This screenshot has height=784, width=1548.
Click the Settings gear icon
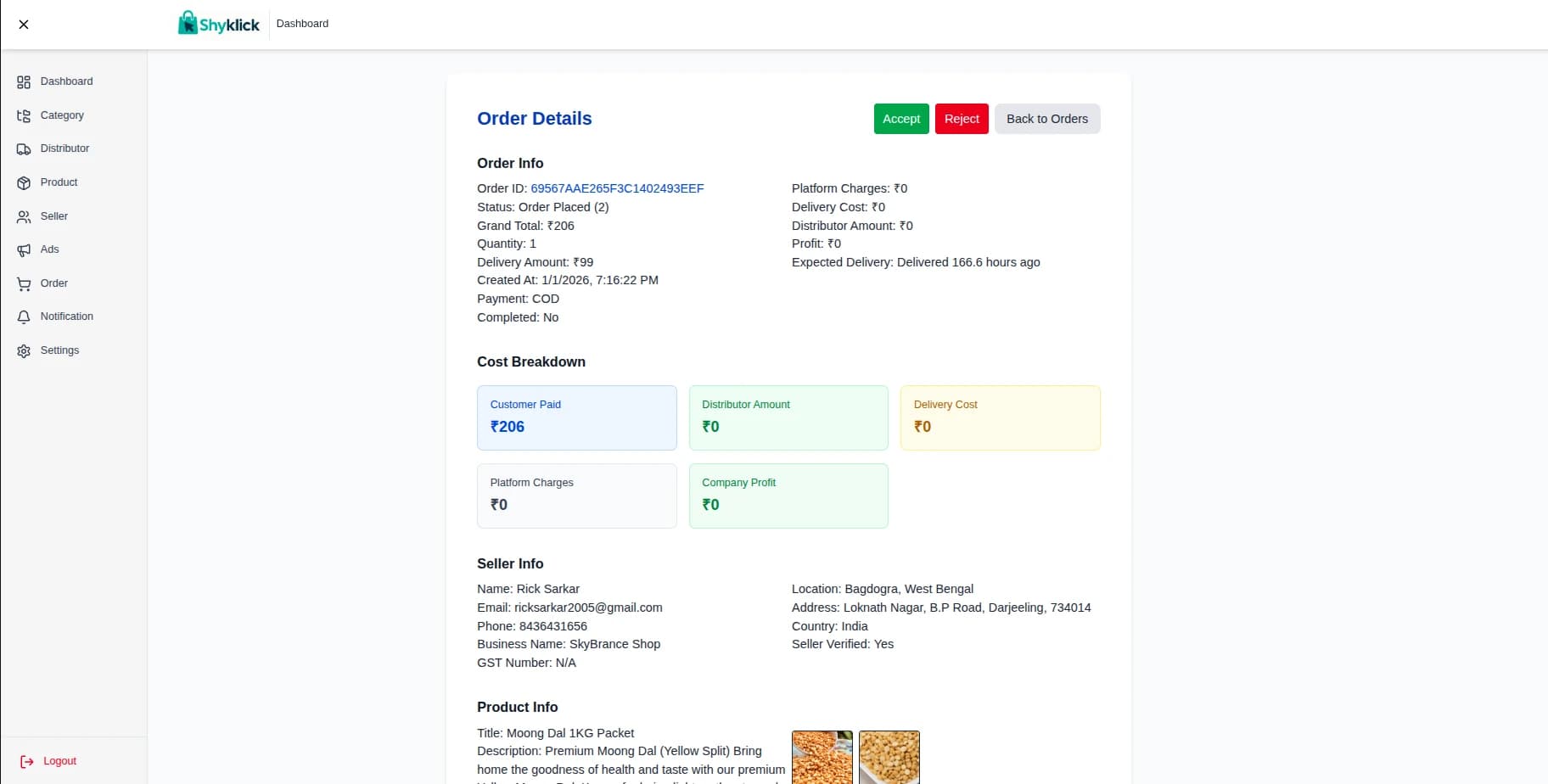24,350
